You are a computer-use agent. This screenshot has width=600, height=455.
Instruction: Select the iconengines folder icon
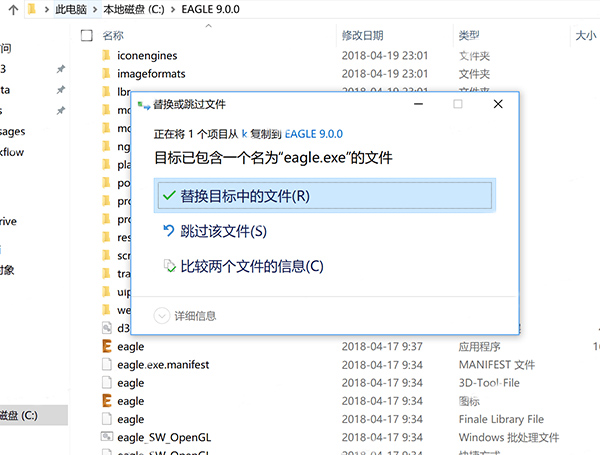click(x=106, y=55)
